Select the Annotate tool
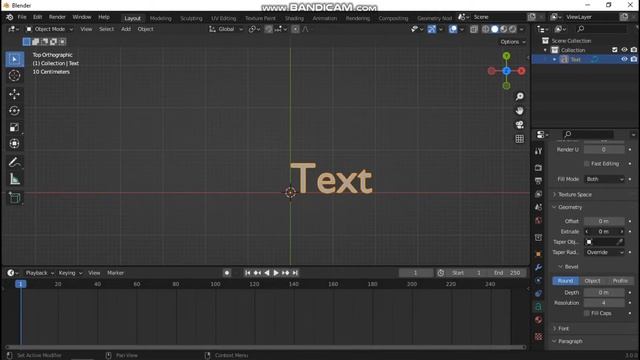 [x=15, y=162]
